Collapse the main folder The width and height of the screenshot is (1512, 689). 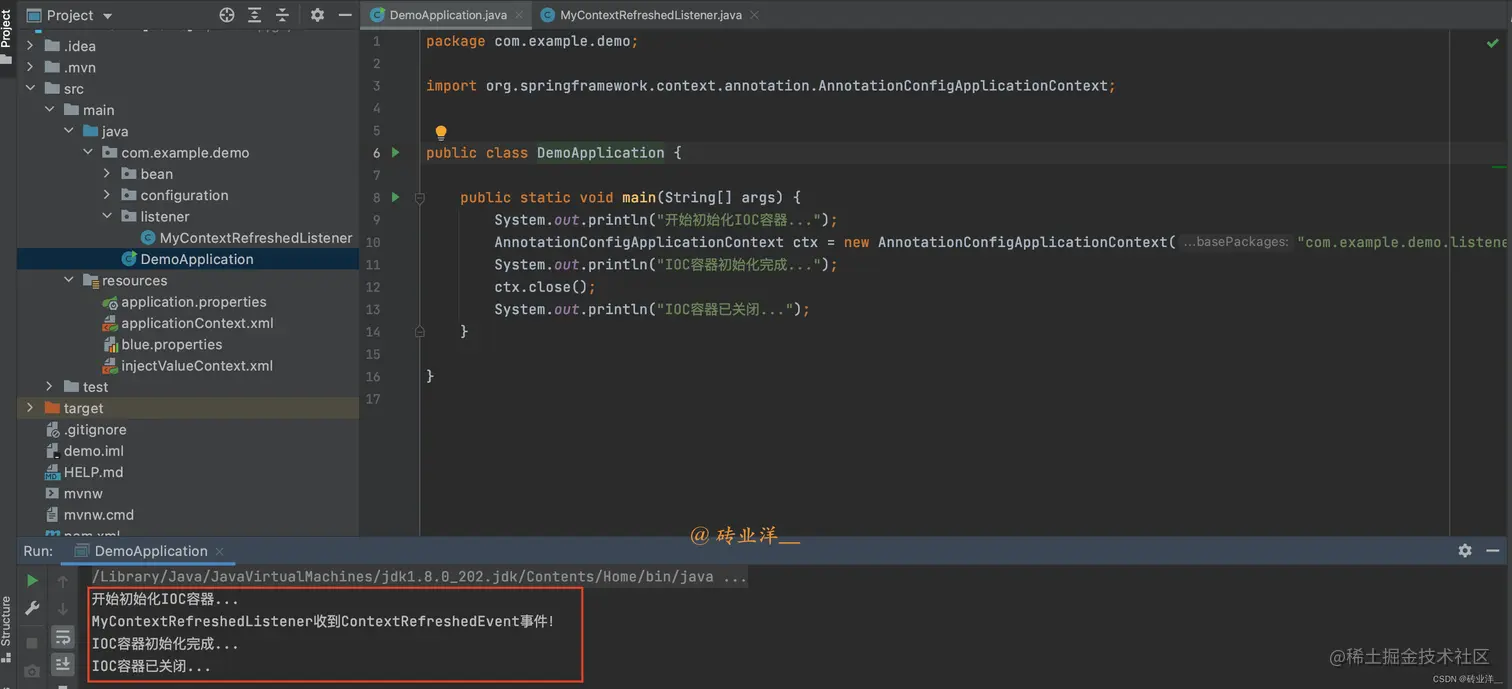49,110
